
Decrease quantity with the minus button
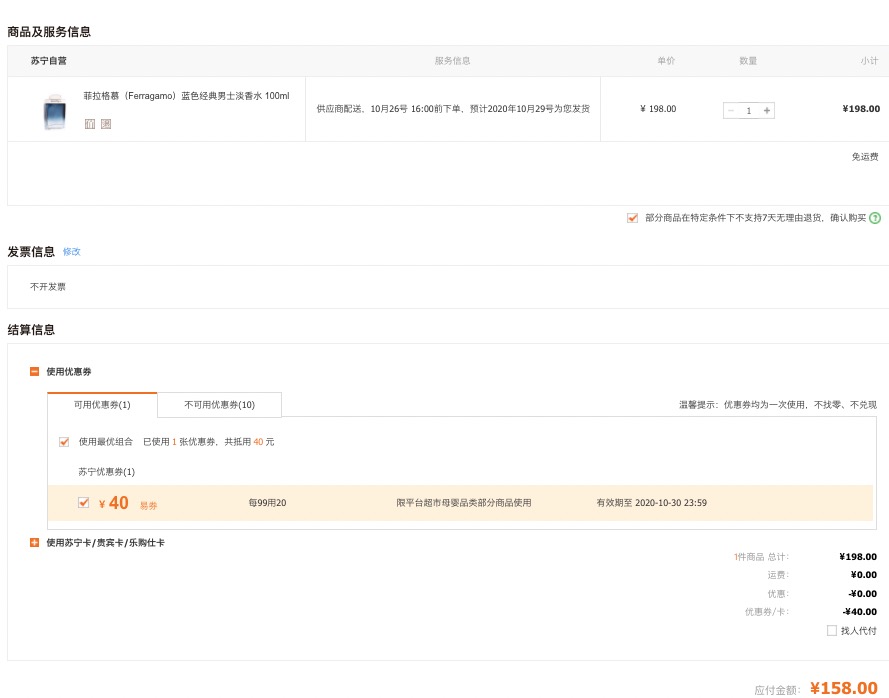731,111
